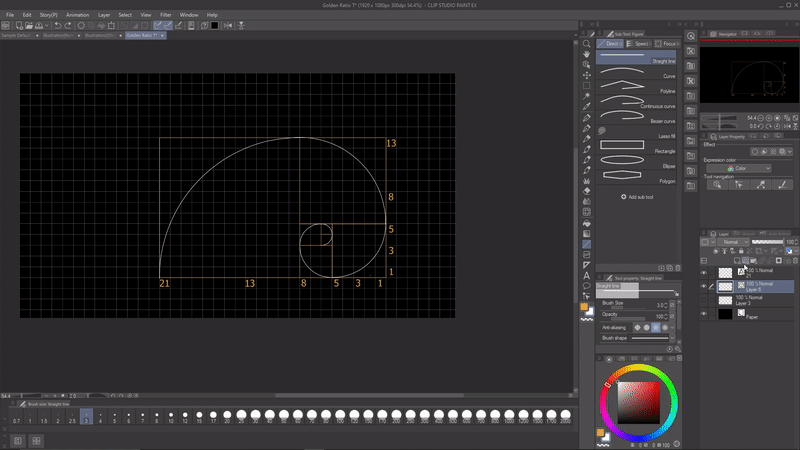Image resolution: width=800 pixels, height=450 pixels.
Task: Open the Expression color dropdown
Action: [x=738, y=168]
